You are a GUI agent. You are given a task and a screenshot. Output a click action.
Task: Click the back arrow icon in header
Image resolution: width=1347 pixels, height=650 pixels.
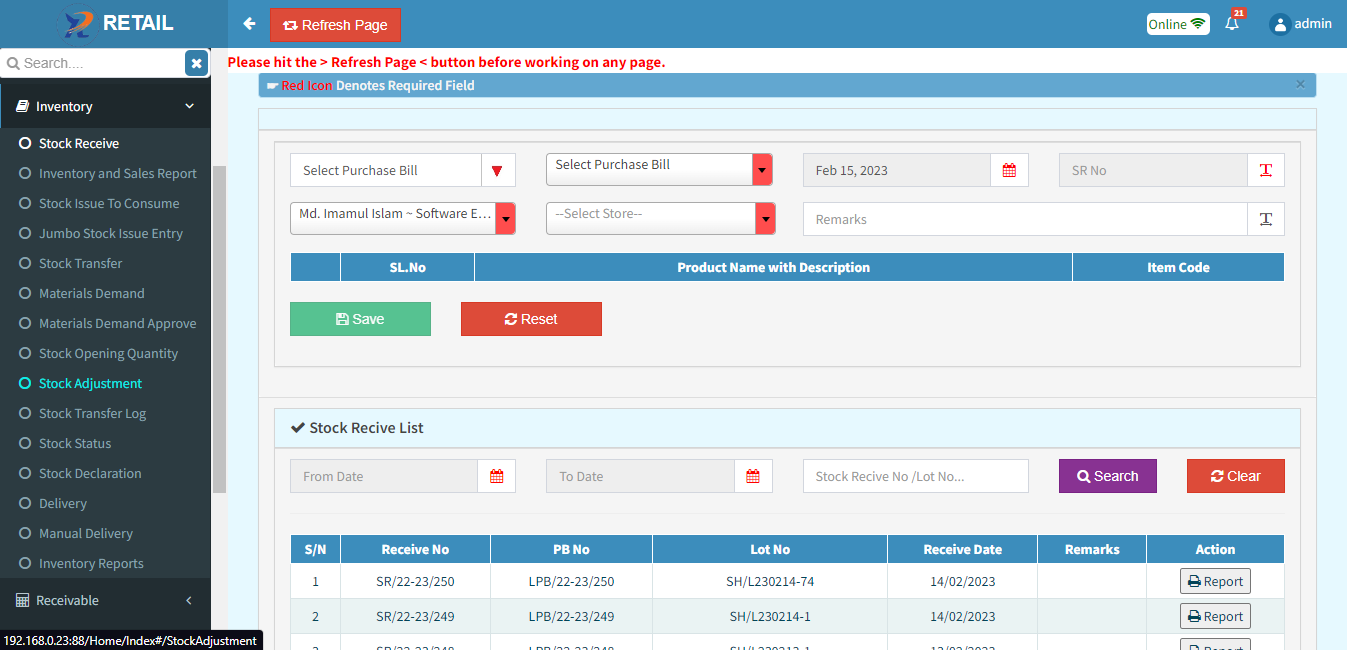pyautogui.click(x=249, y=24)
